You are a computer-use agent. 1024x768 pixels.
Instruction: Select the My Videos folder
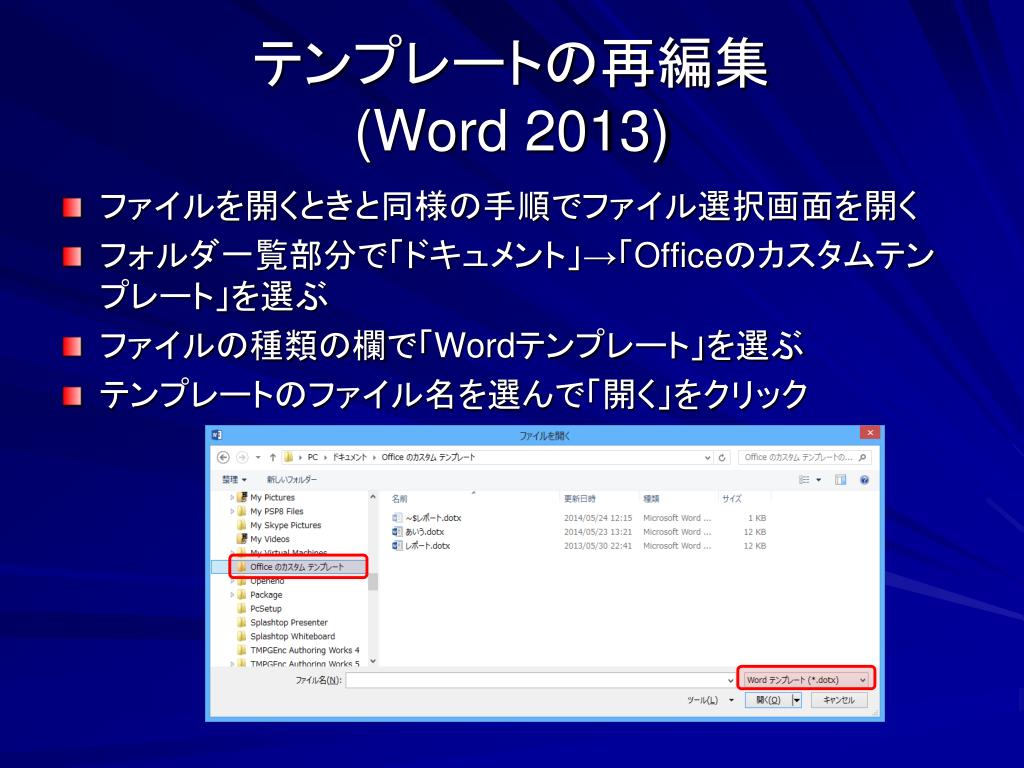270,539
